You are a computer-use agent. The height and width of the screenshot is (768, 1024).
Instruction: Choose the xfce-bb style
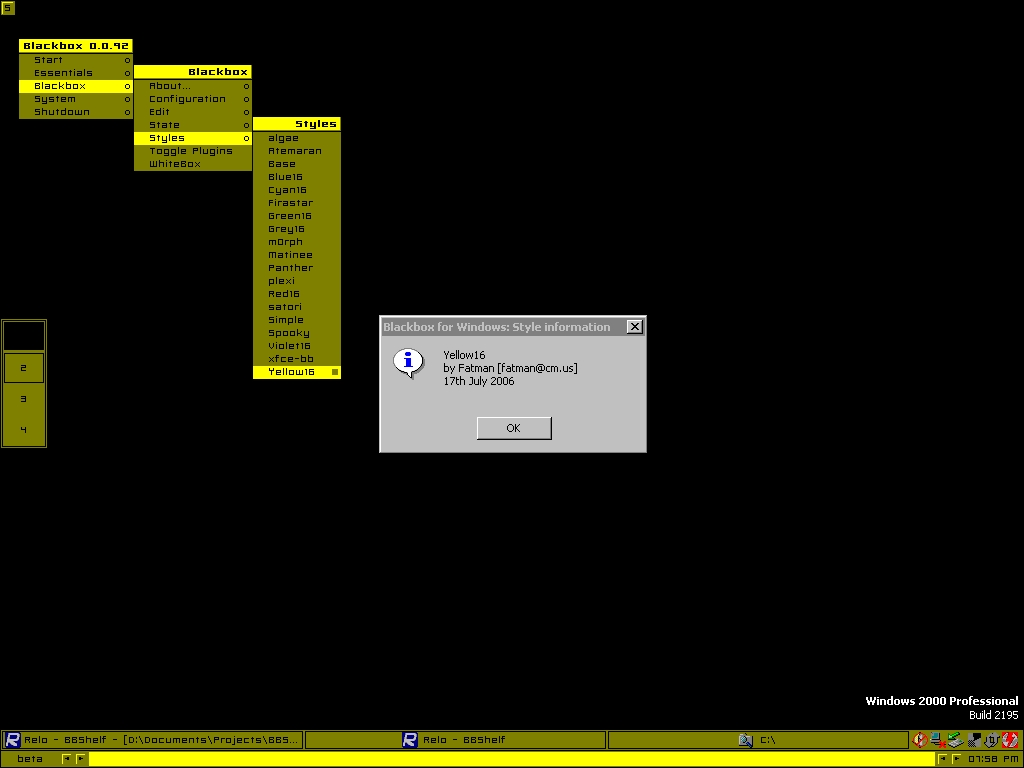coord(296,359)
